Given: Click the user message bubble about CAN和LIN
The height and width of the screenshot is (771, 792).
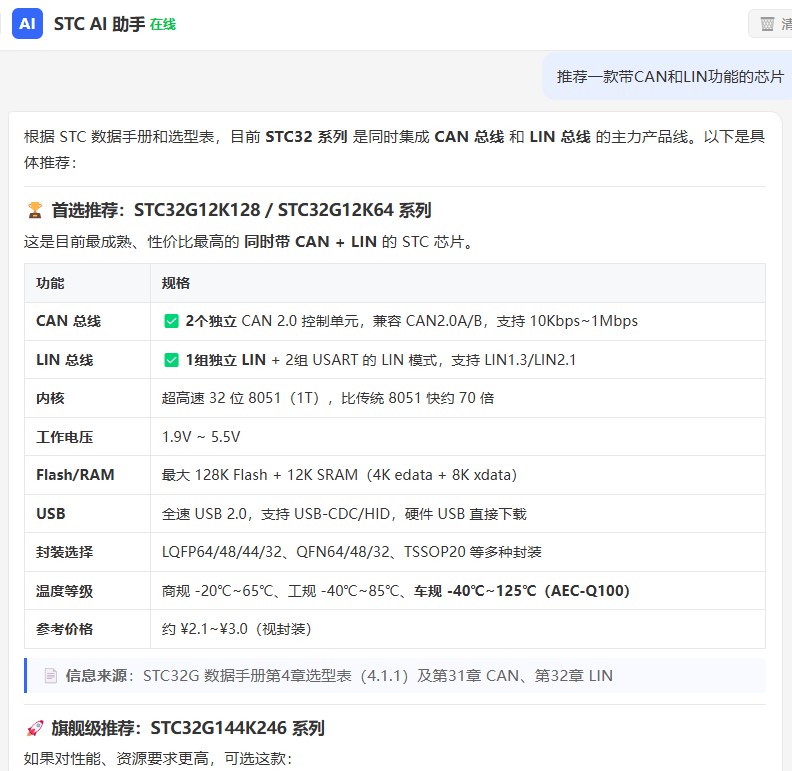Looking at the screenshot, I should click(x=667, y=76).
